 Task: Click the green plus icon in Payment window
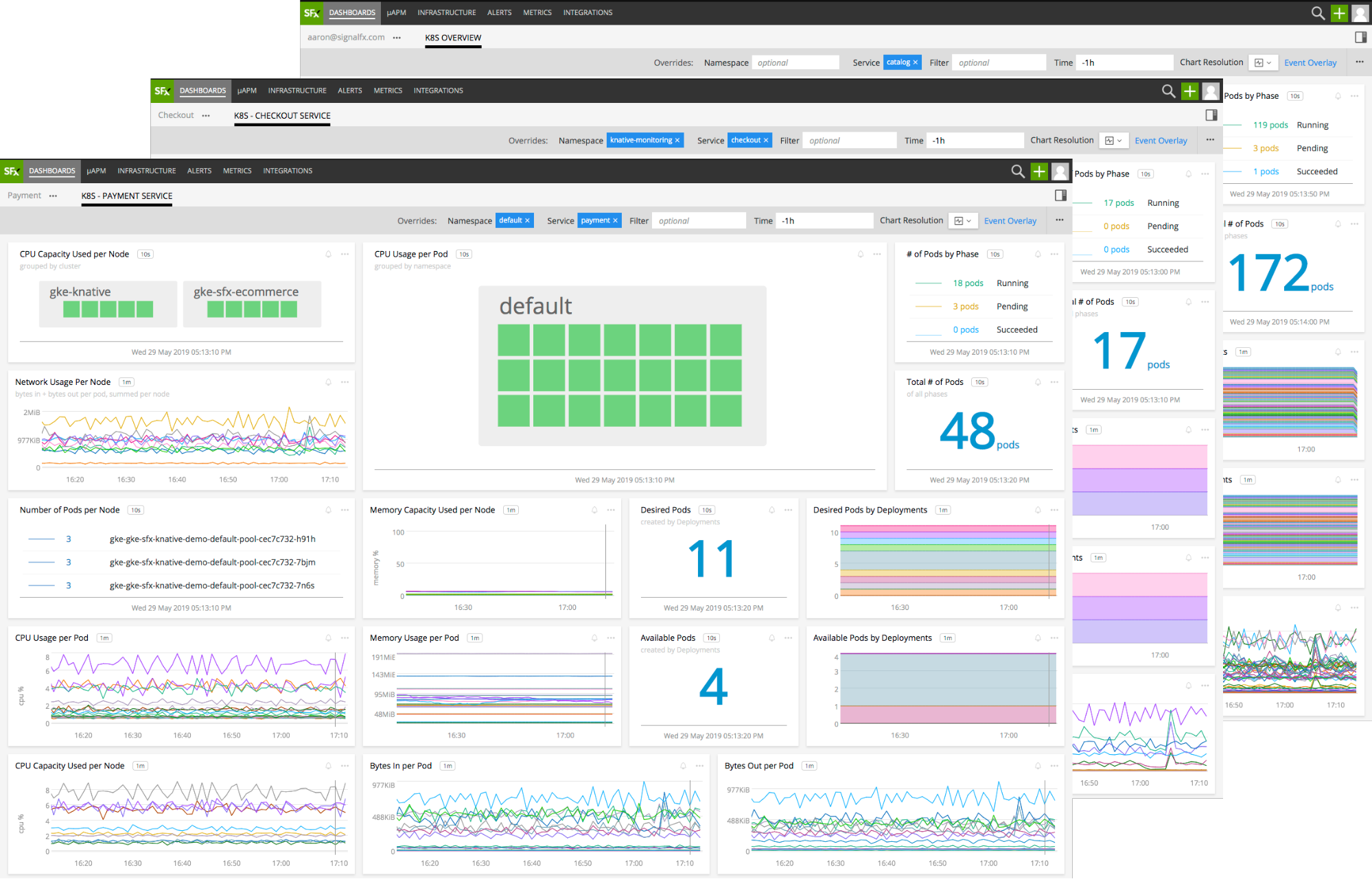[1039, 171]
